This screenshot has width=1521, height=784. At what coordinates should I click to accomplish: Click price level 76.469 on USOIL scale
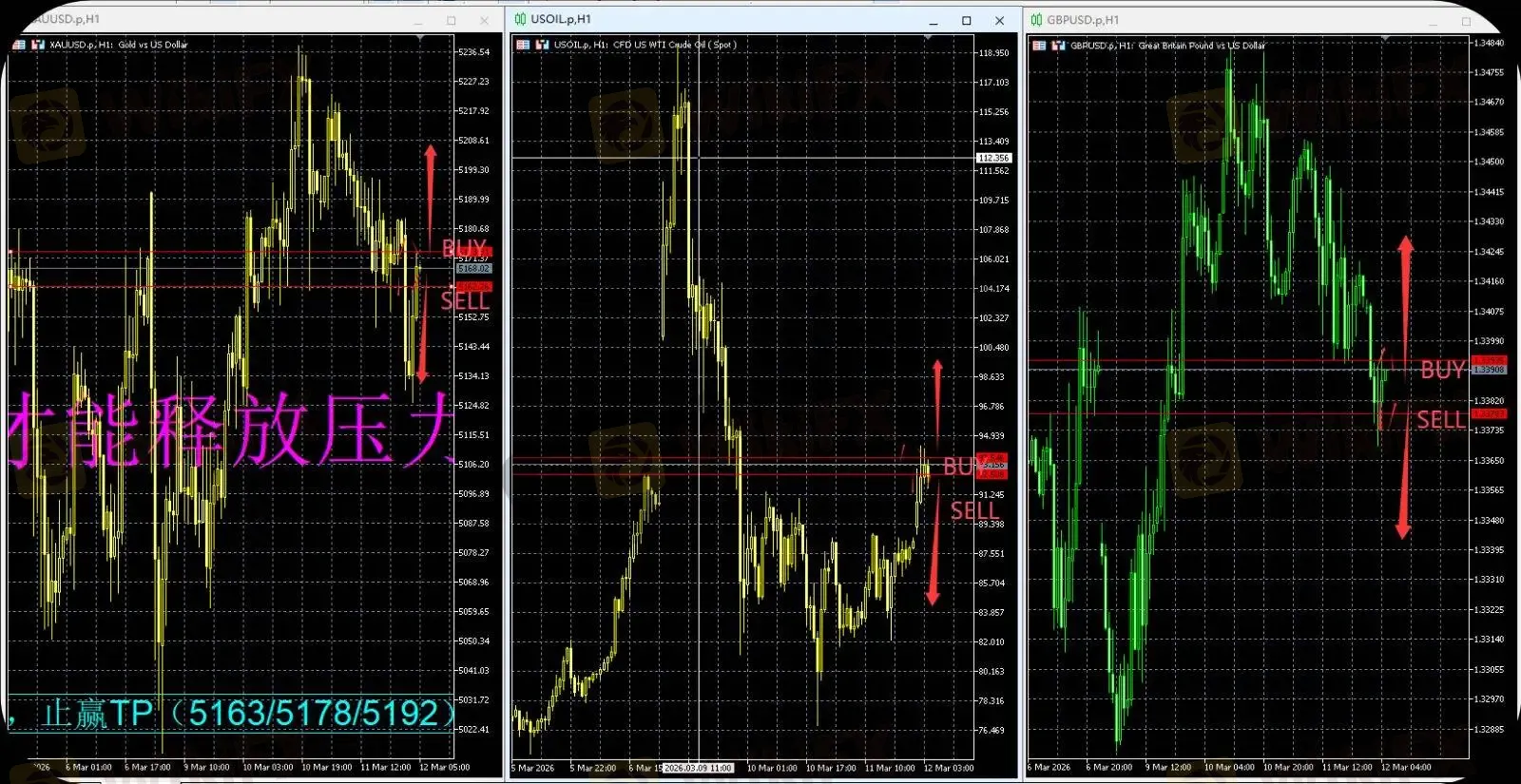(992, 731)
